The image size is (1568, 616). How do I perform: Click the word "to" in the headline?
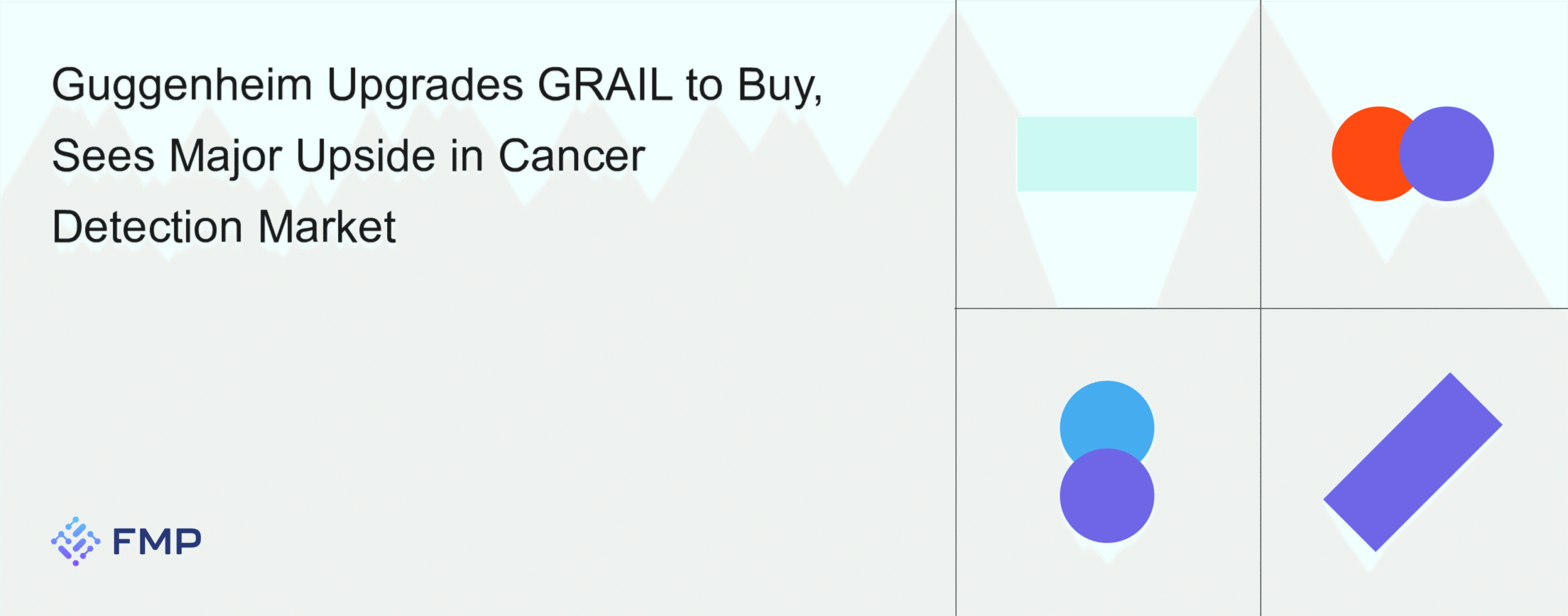[x=704, y=85]
